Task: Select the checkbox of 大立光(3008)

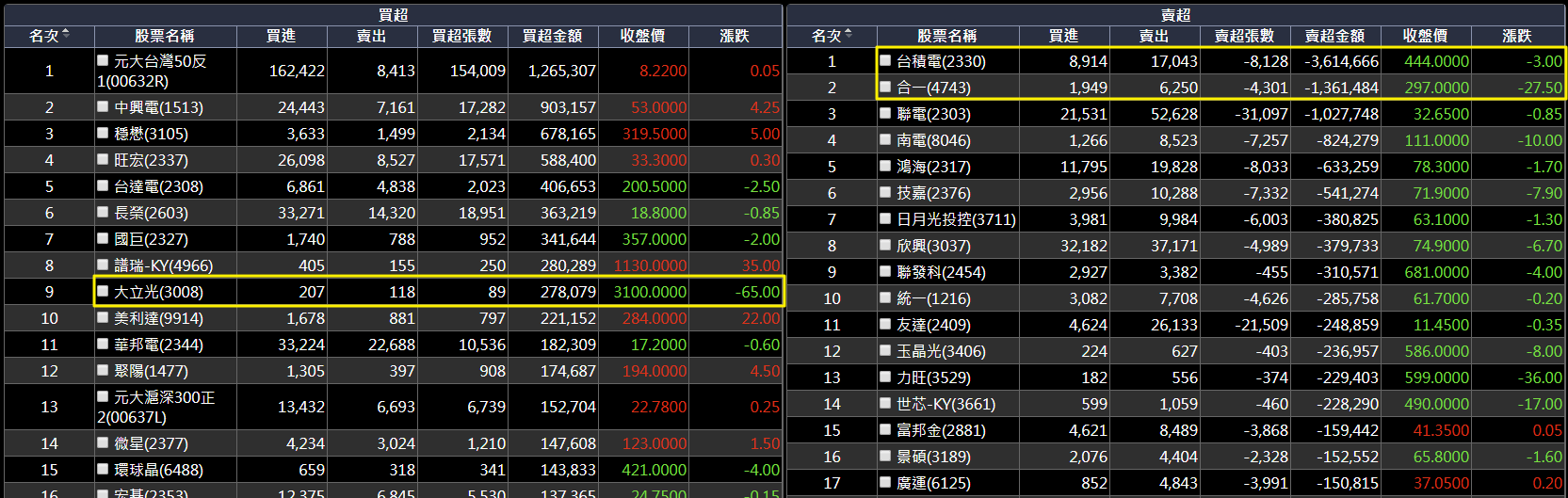Action: coord(103,292)
